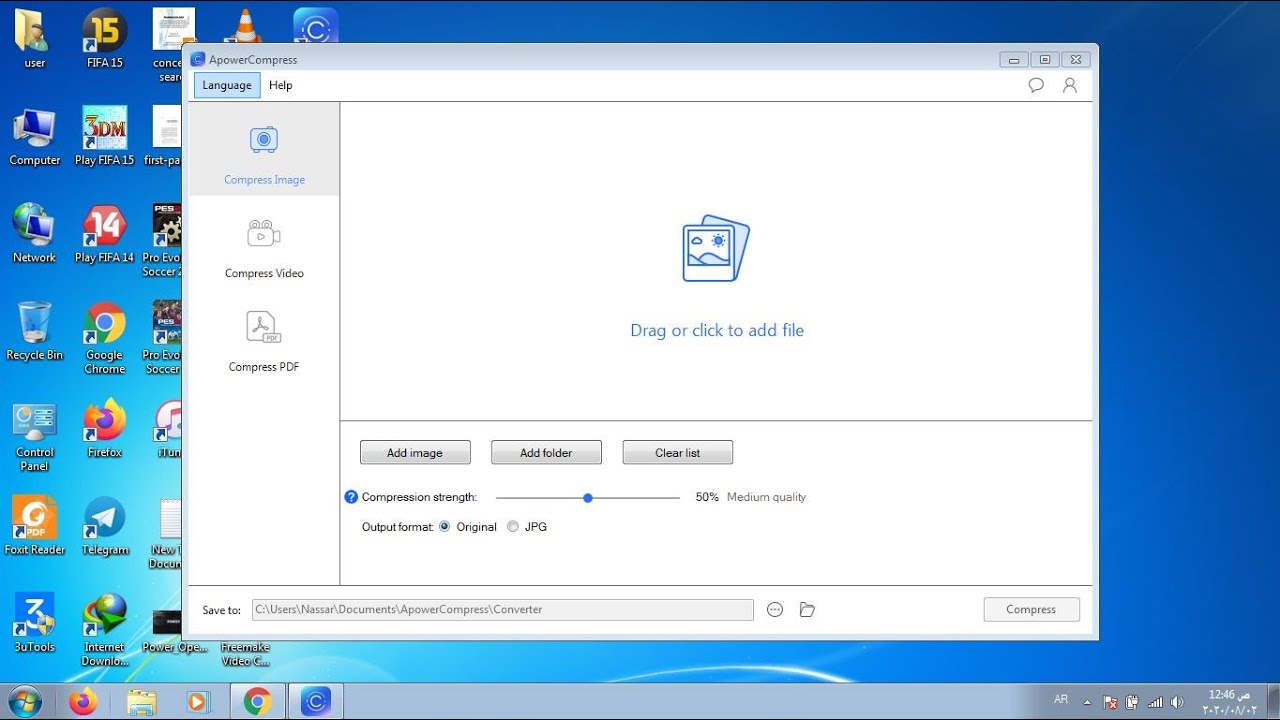Select the Google Chrome desktop icon
This screenshot has height=720, width=1280.
[104, 338]
